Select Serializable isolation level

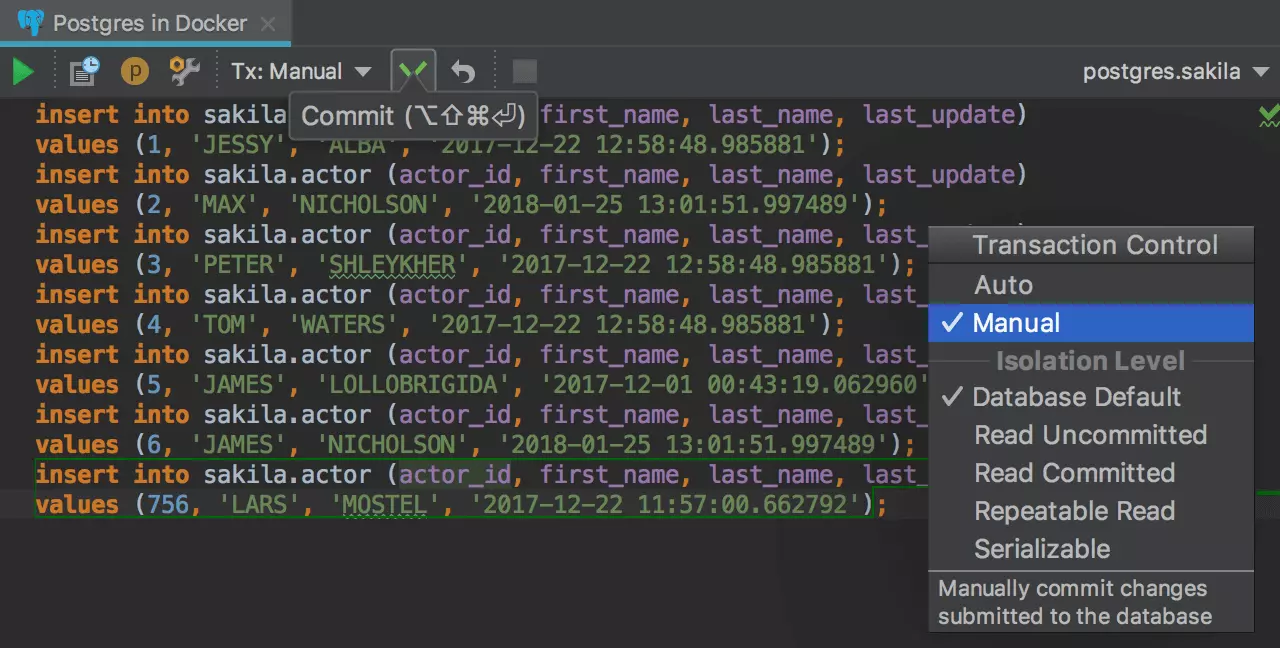(1042, 549)
